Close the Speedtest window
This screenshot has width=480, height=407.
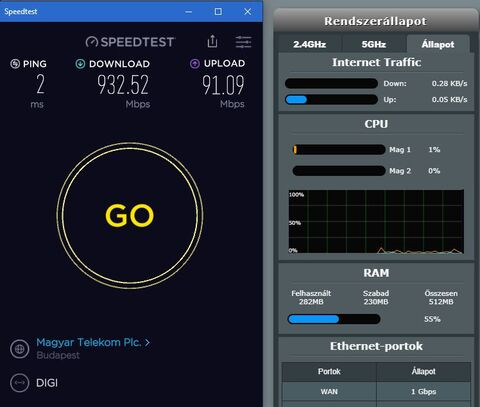(247, 12)
